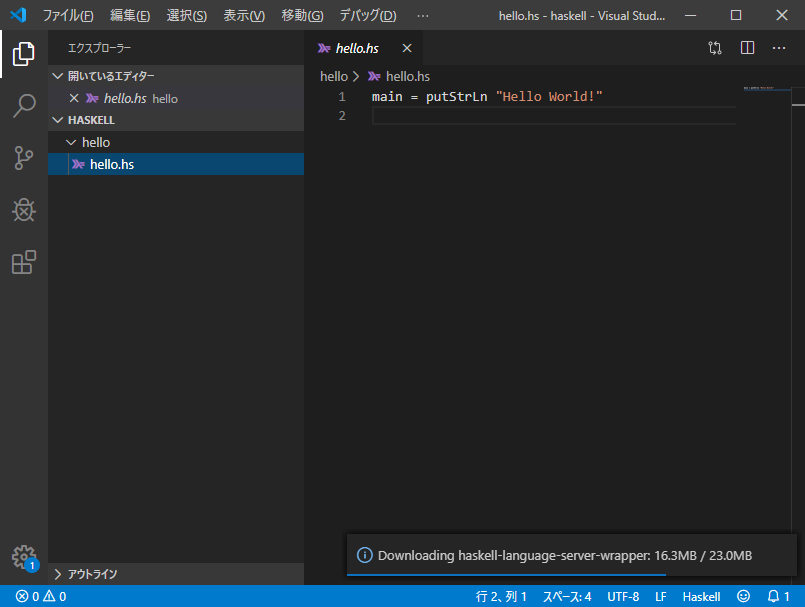This screenshot has width=805, height=607.
Task: Click the hello breadcrumb above the editor
Action: coord(333,75)
